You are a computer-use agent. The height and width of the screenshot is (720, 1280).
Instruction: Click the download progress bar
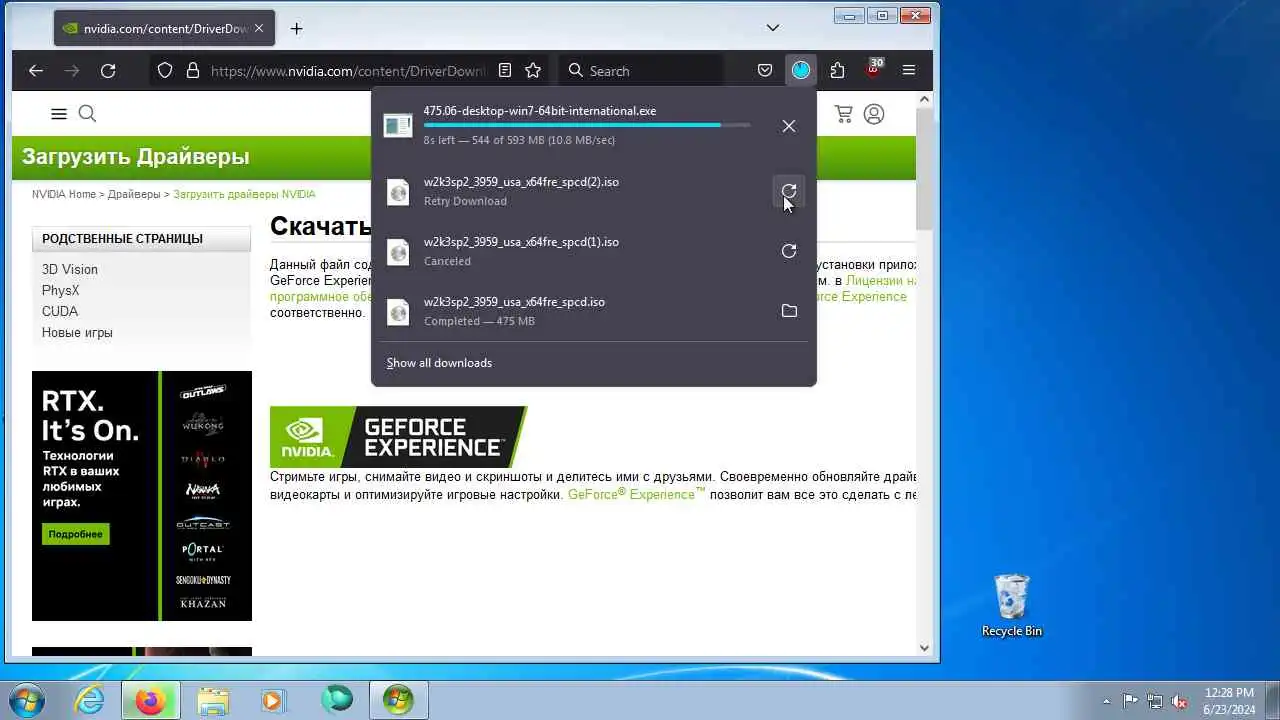[587, 125]
